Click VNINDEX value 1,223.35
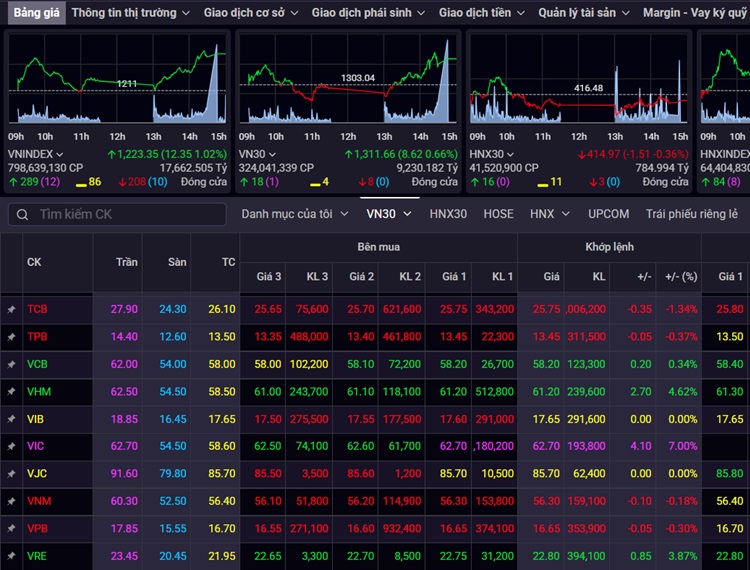This screenshot has width=750, height=570. pyautogui.click(x=138, y=154)
